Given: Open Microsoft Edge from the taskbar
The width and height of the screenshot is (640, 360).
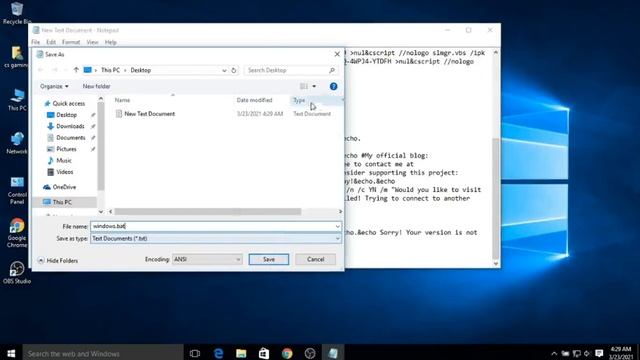Looking at the screenshot, I should (x=218, y=353).
